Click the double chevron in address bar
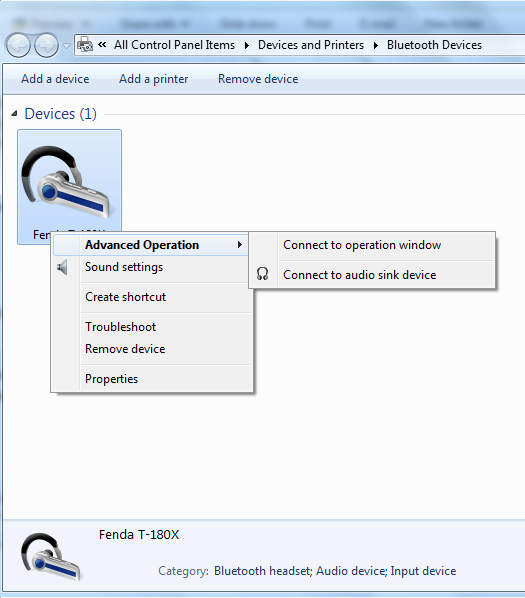 (x=102, y=45)
